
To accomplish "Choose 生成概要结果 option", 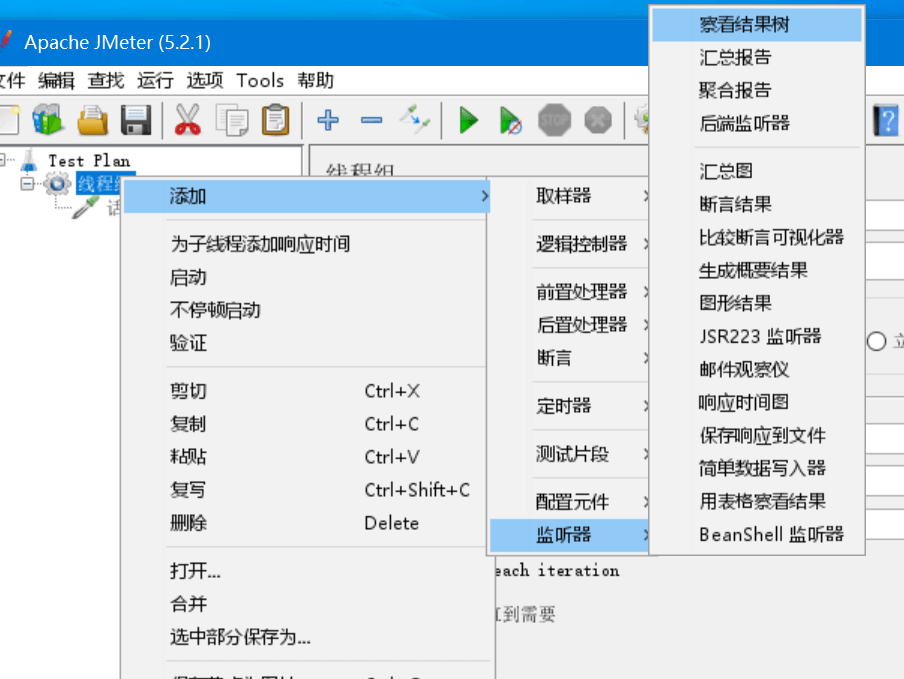I will [757, 270].
